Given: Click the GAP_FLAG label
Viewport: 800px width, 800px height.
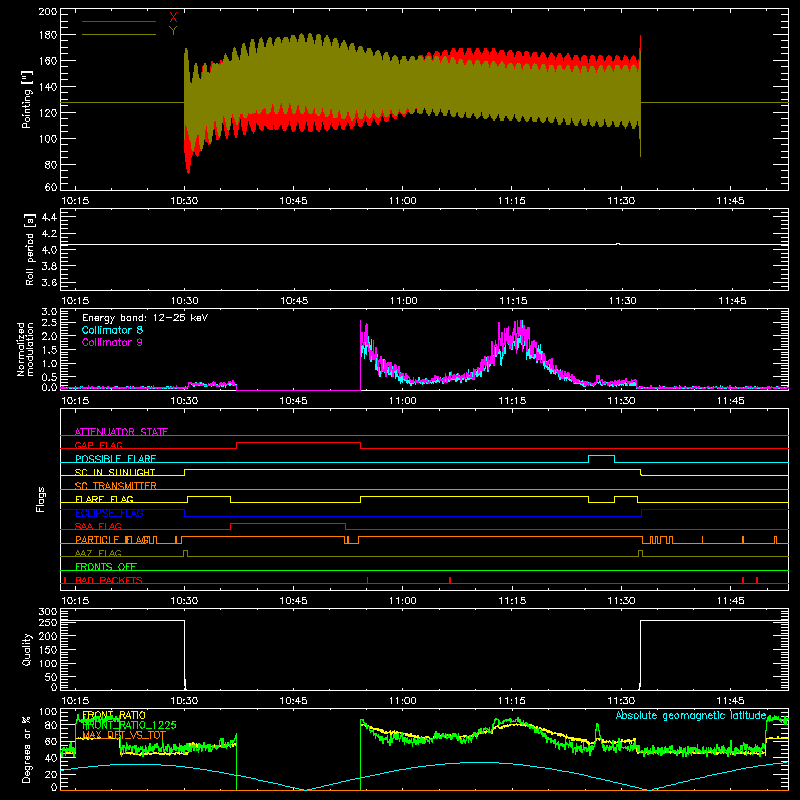Looking at the screenshot, I should click(98, 445).
